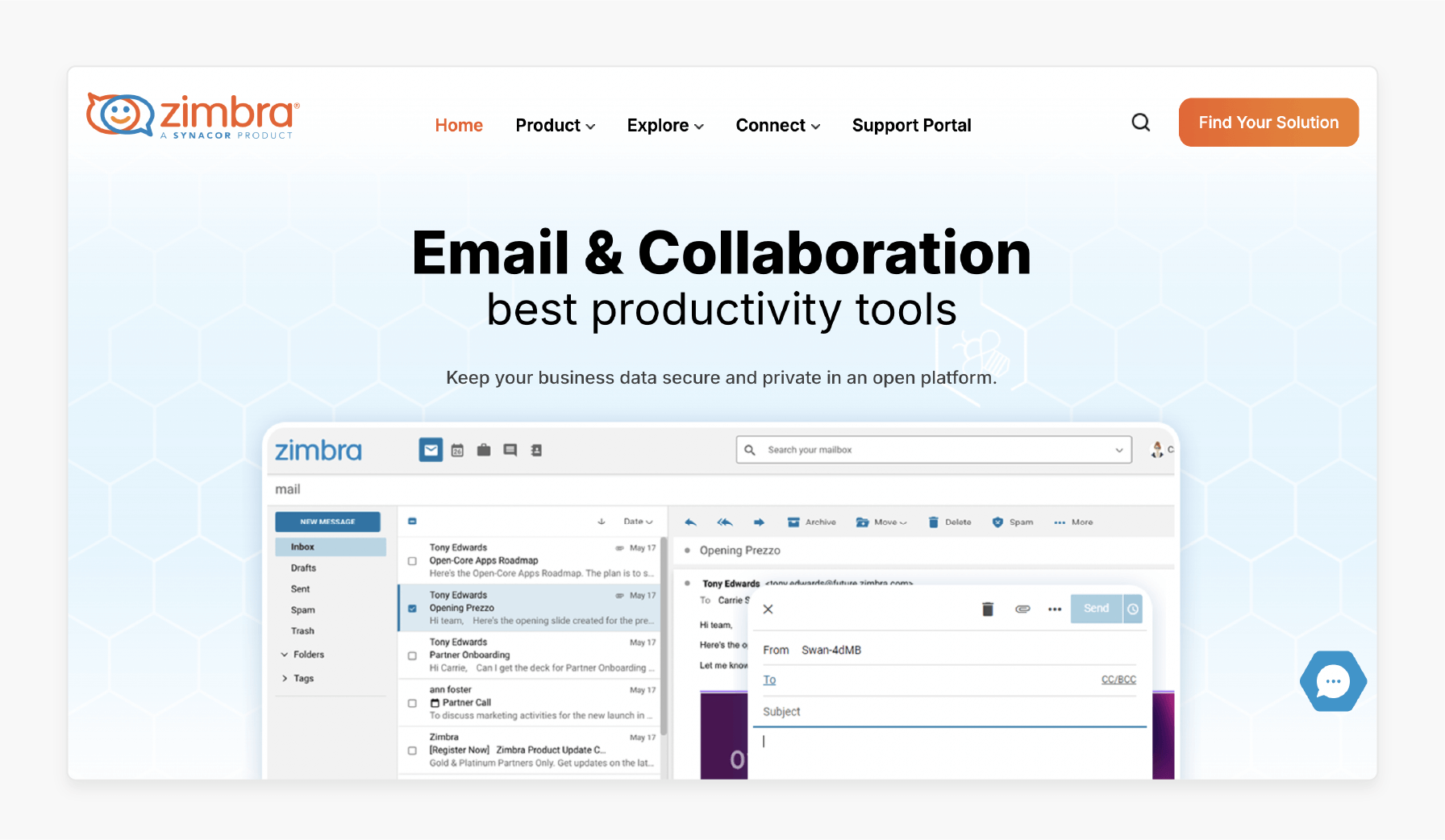1445x840 pixels.
Task: Click the message list scrollbar
Action: 664,635
